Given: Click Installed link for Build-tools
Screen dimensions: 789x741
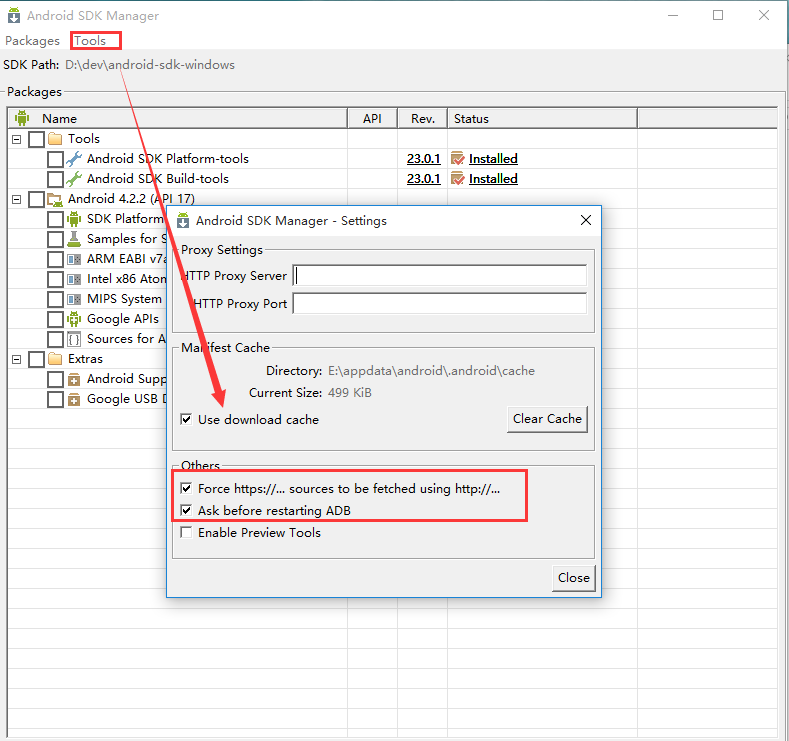Looking at the screenshot, I should [x=493, y=179].
